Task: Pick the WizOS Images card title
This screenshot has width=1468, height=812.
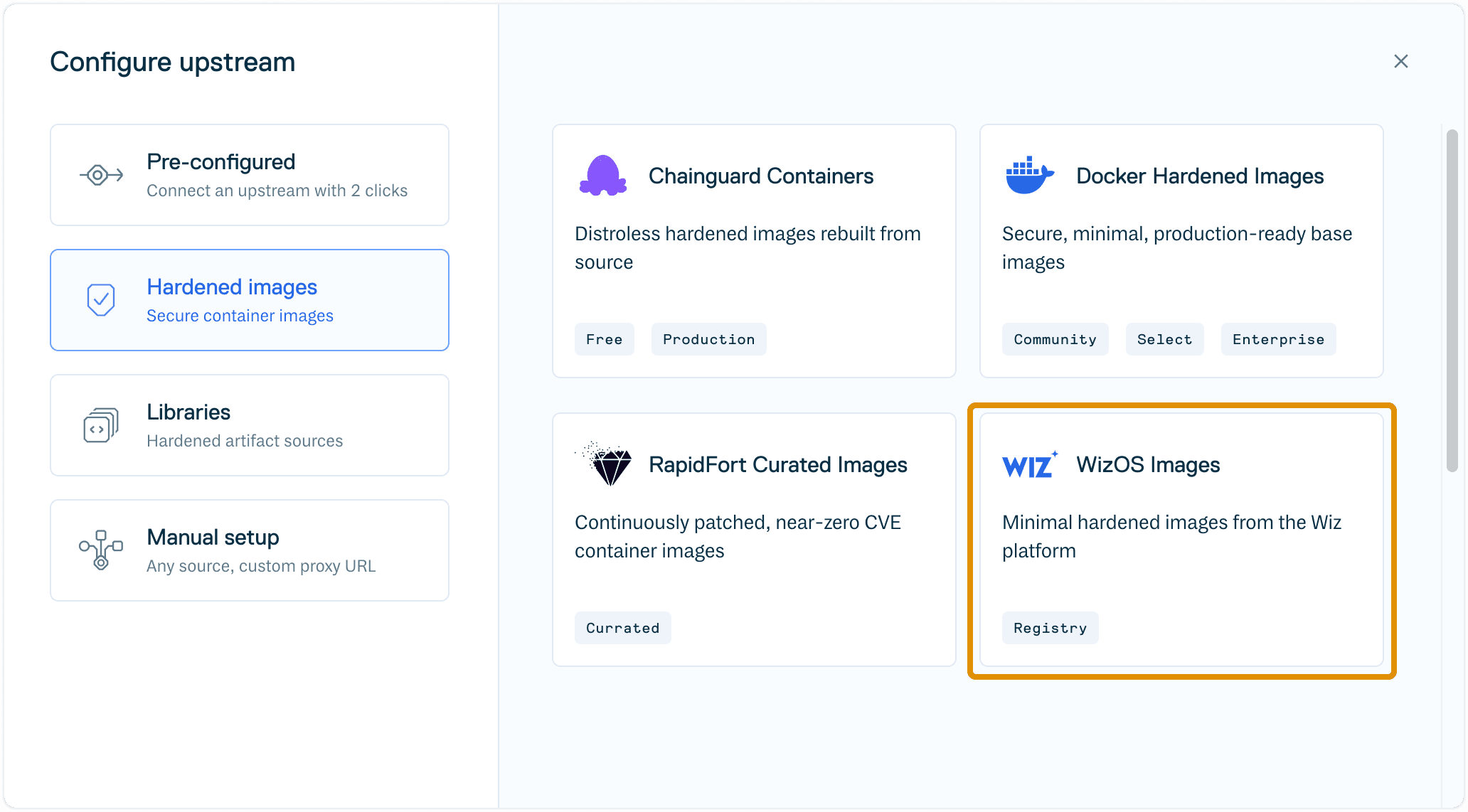Action: pyautogui.click(x=1148, y=464)
